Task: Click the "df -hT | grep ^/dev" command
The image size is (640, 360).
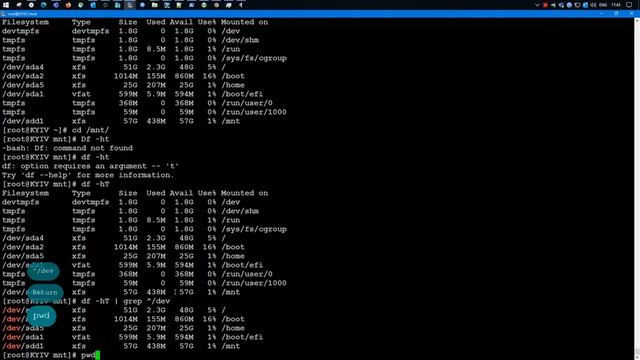Action: pyautogui.click(x=126, y=301)
